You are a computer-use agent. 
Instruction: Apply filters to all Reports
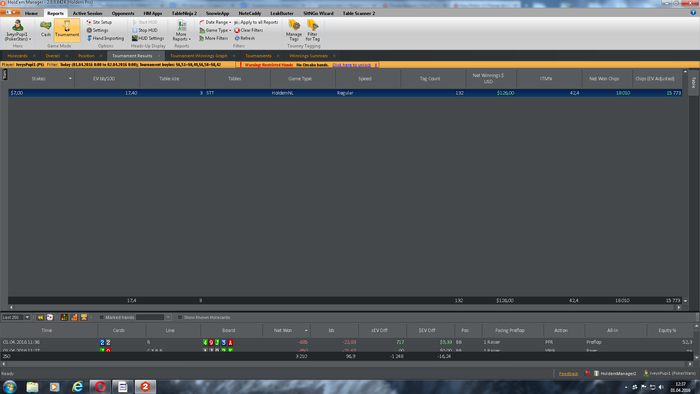(x=256, y=22)
